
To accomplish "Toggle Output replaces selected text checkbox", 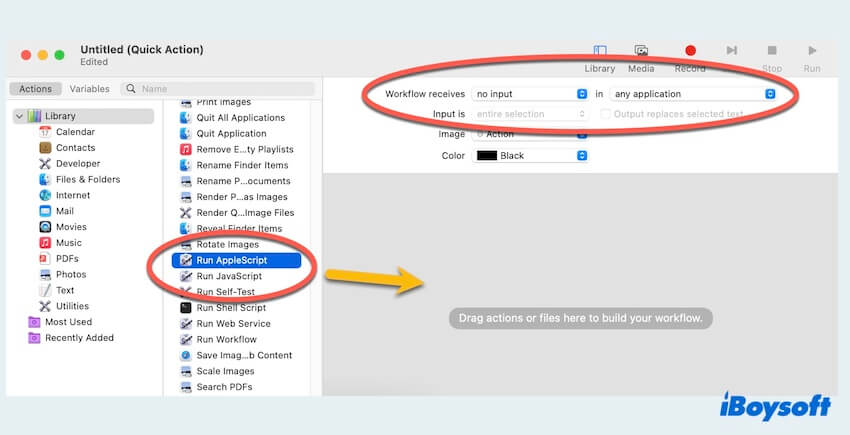I will click(605, 114).
